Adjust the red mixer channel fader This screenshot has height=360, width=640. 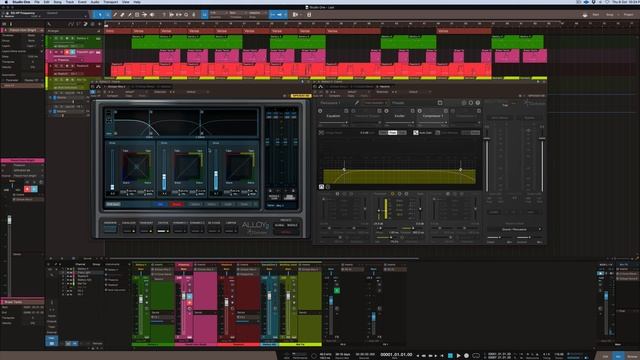click(x=227, y=302)
